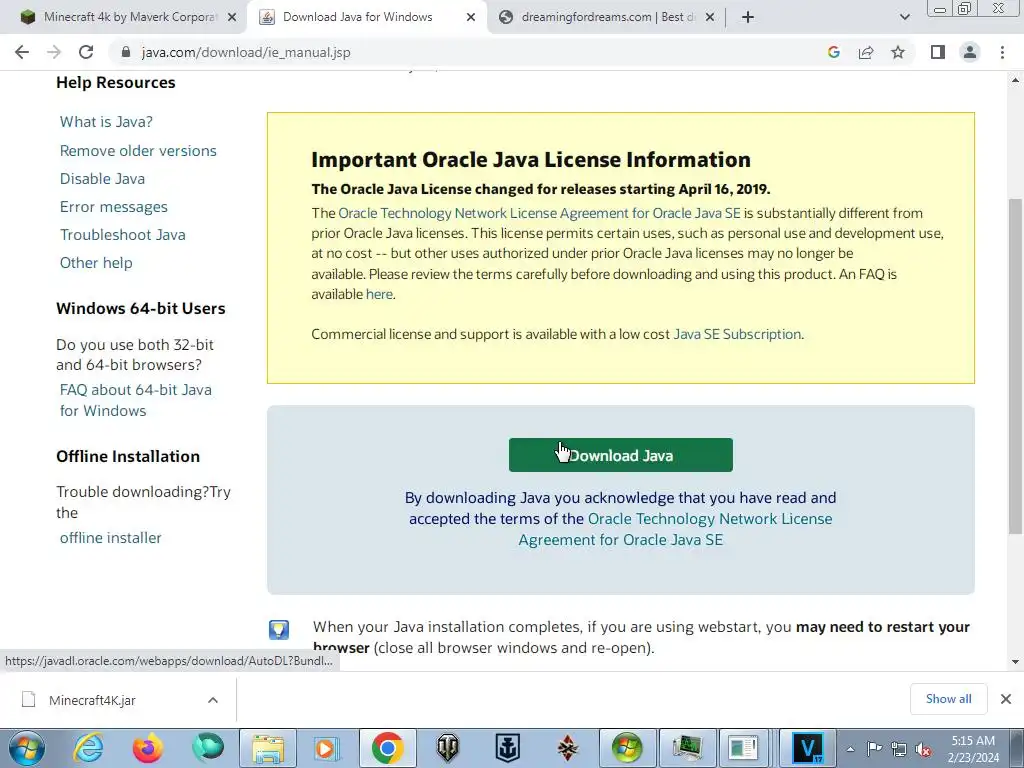The image size is (1024, 768).
Task: Click the browser forward arrow
Action: tap(54, 52)
